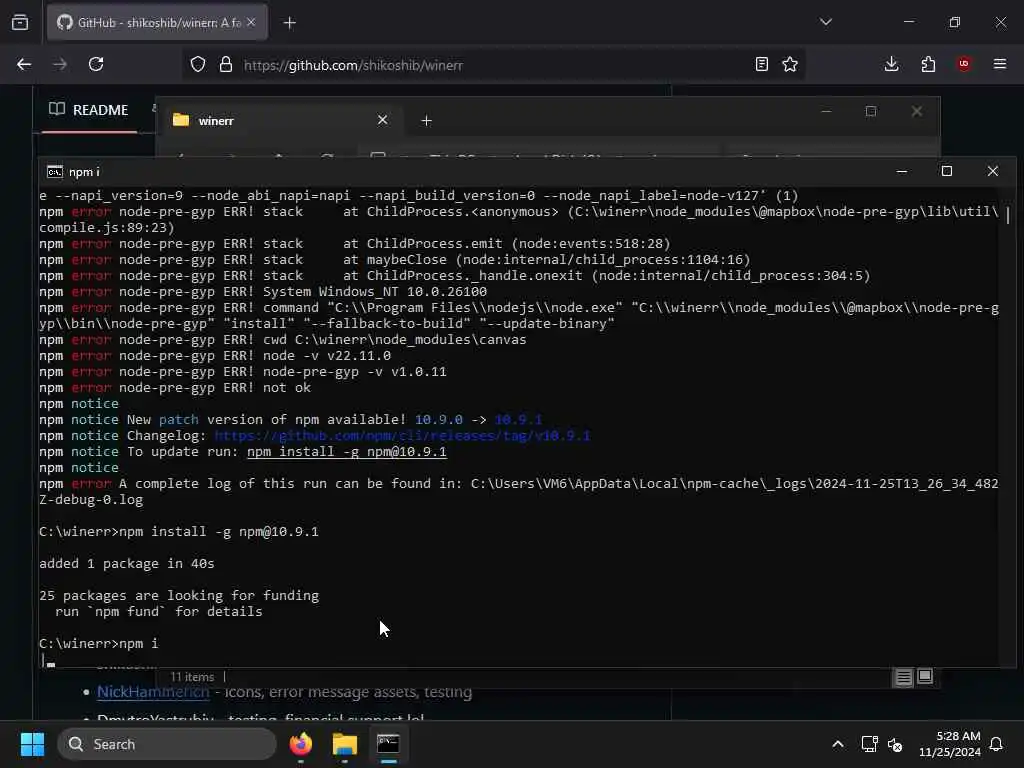Open Firefox tracking protection shield
The width and height of the screenshot is (1024, 768).
[x=198, y=64]
